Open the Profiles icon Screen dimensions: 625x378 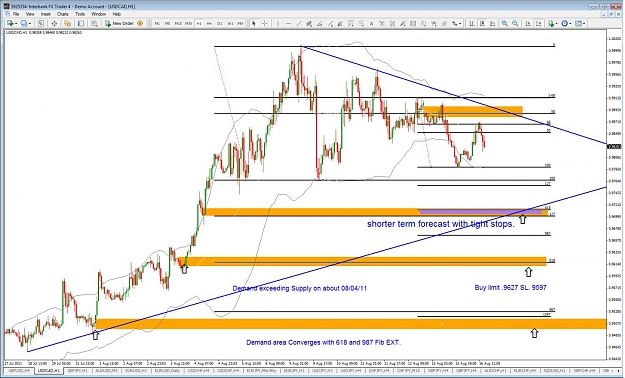24,24
